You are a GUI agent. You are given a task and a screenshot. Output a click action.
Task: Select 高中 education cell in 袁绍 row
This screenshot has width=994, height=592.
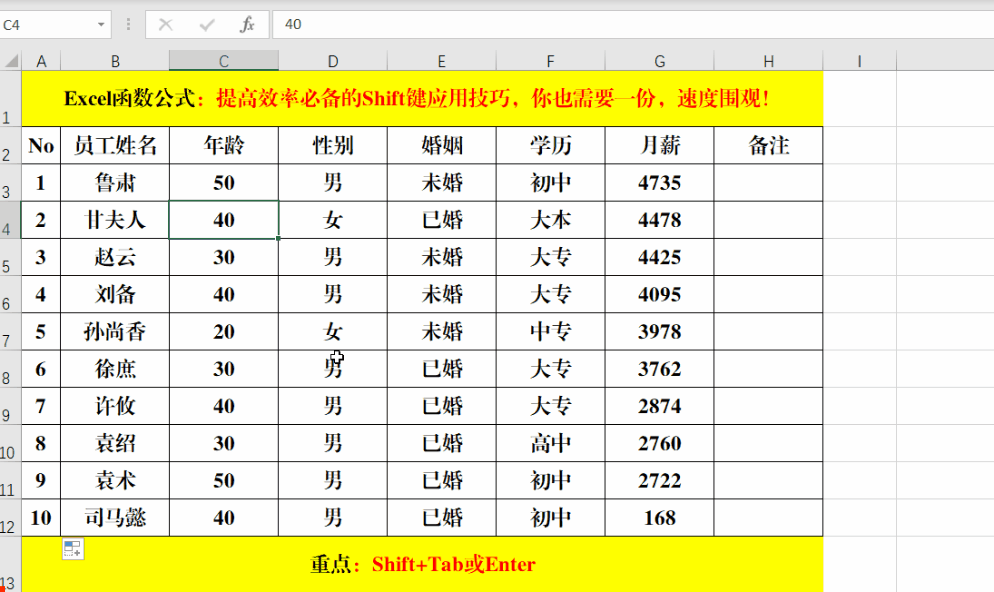tap(551, 443)
